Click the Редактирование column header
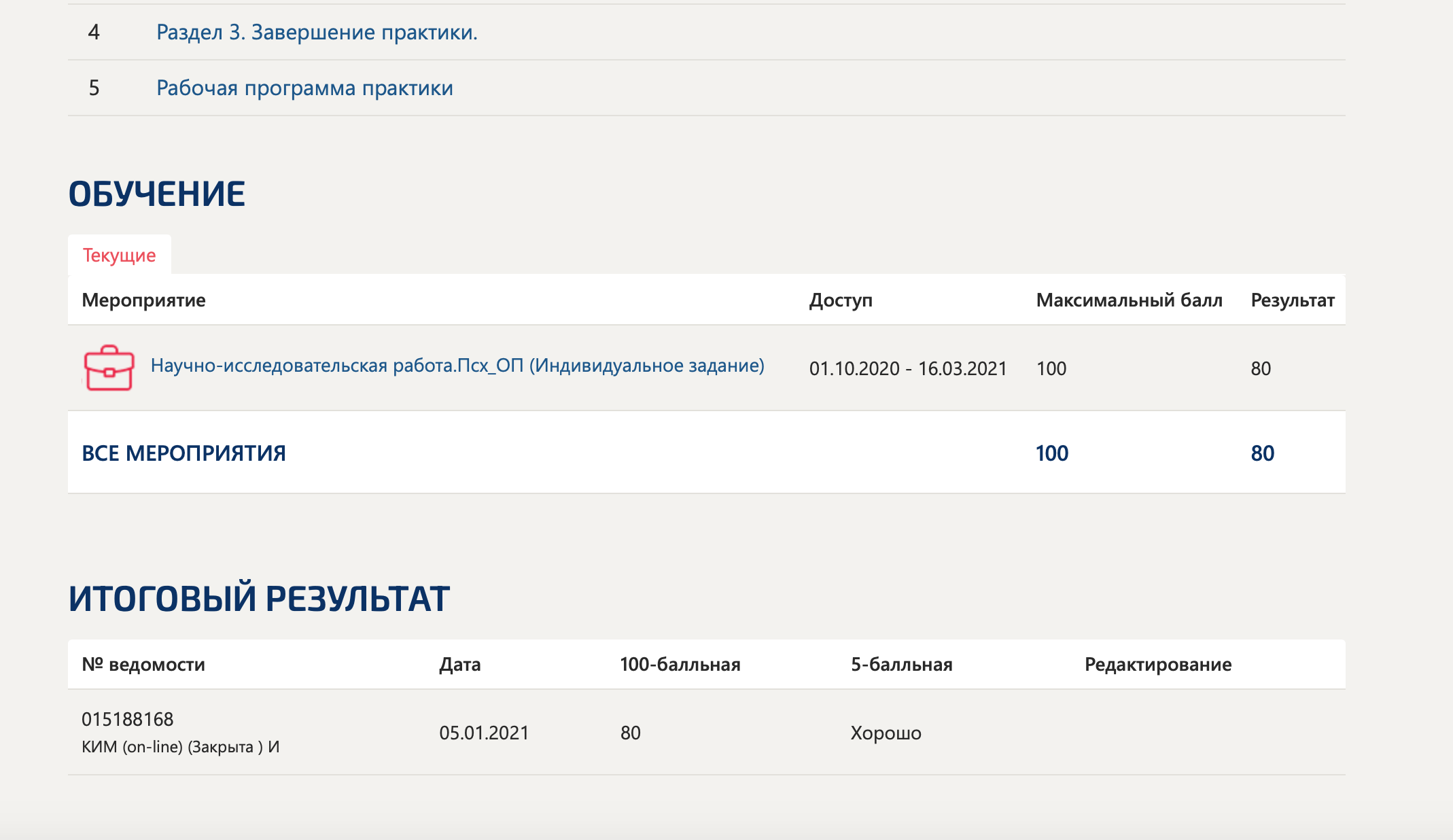 1158,664
